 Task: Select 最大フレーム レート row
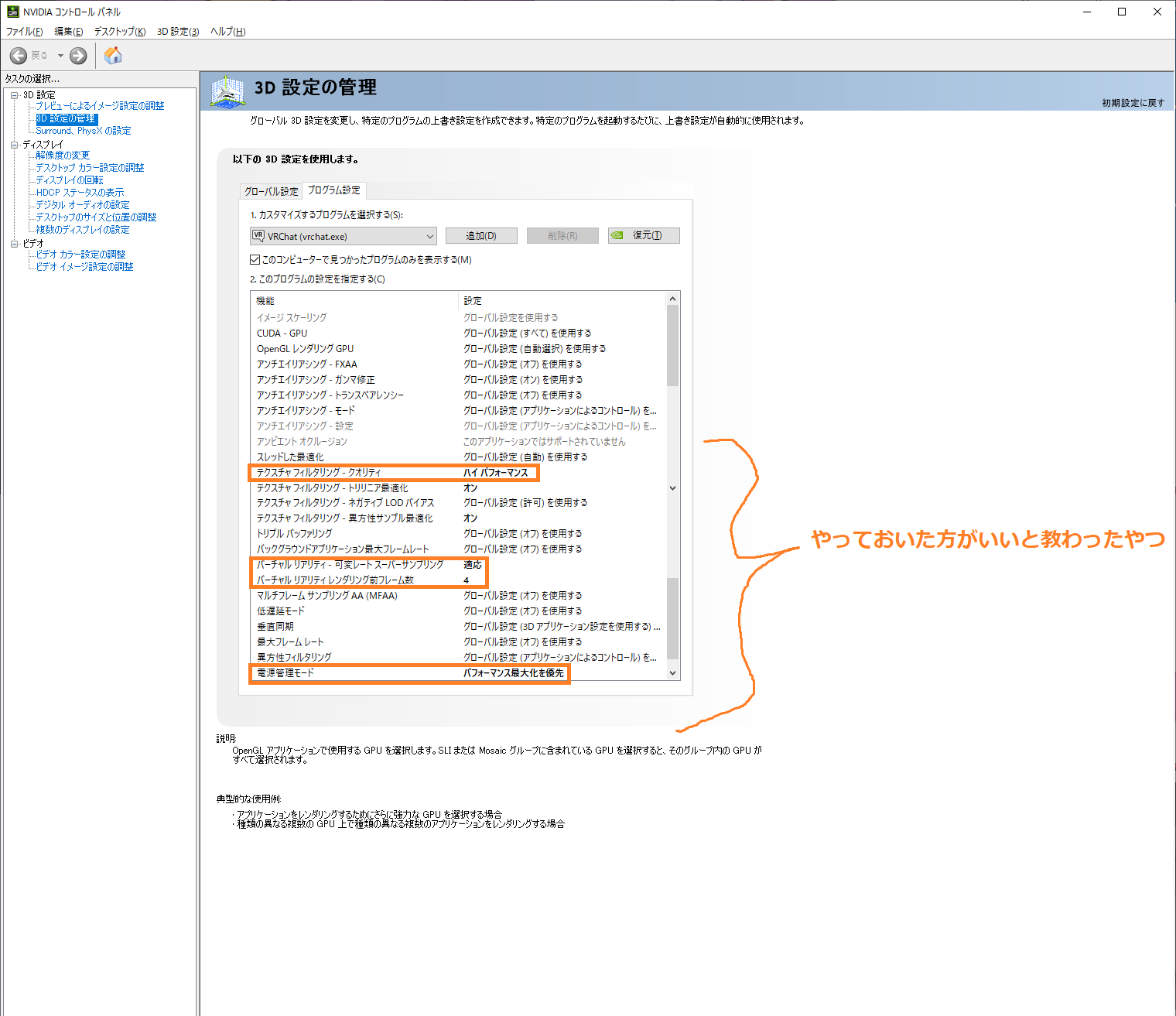(x=458, y=642)
